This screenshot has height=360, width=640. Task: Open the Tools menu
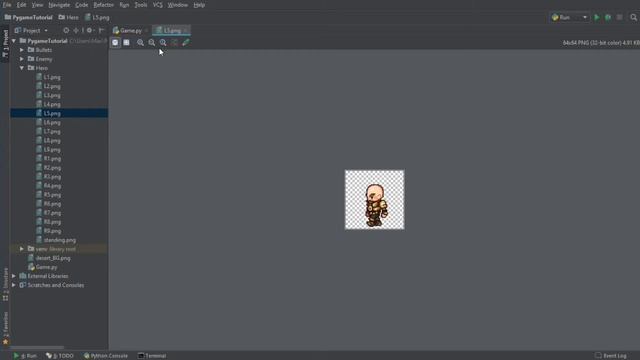141,5
